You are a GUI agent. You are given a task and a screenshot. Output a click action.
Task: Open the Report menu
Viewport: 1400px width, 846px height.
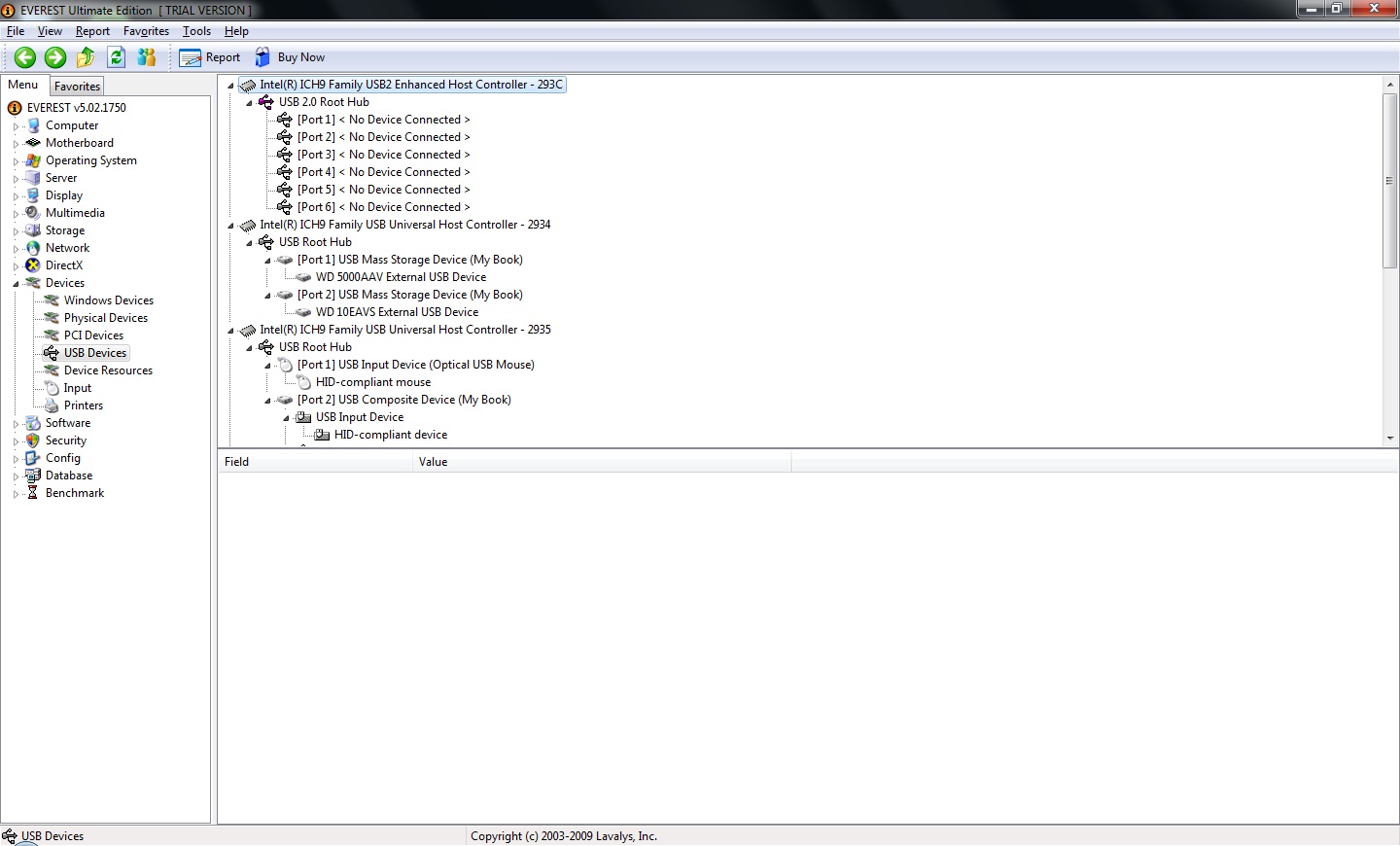[92, 31]
